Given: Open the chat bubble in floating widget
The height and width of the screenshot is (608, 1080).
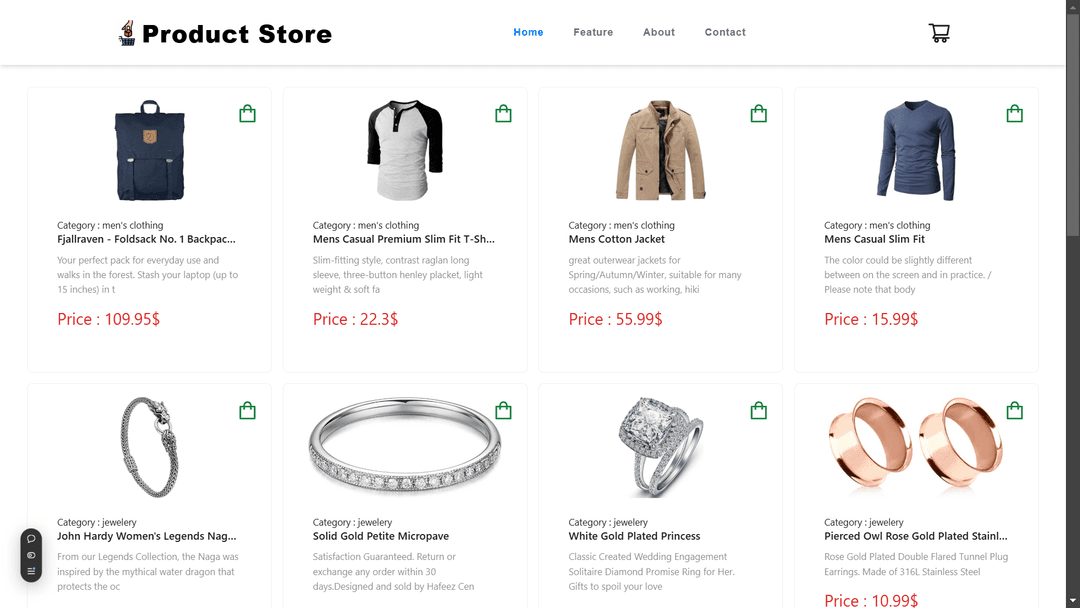Looking at the screenshot, I should [x=31, y=539].
